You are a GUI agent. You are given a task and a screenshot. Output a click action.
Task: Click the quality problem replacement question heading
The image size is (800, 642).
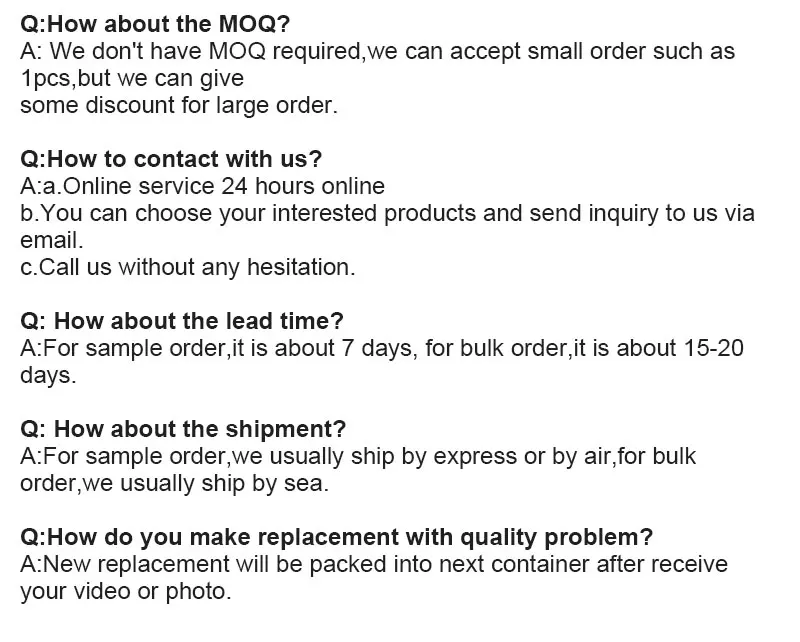[337, 537]
